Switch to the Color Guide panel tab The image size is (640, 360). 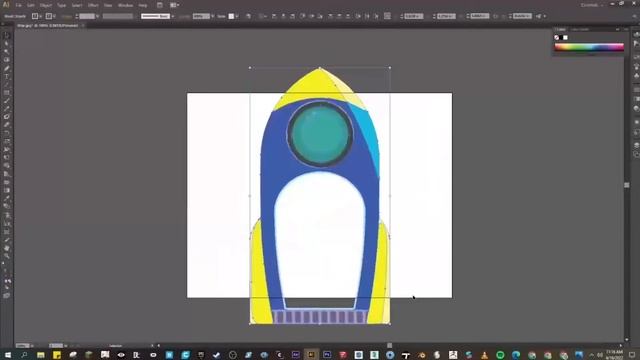(580, 29)
